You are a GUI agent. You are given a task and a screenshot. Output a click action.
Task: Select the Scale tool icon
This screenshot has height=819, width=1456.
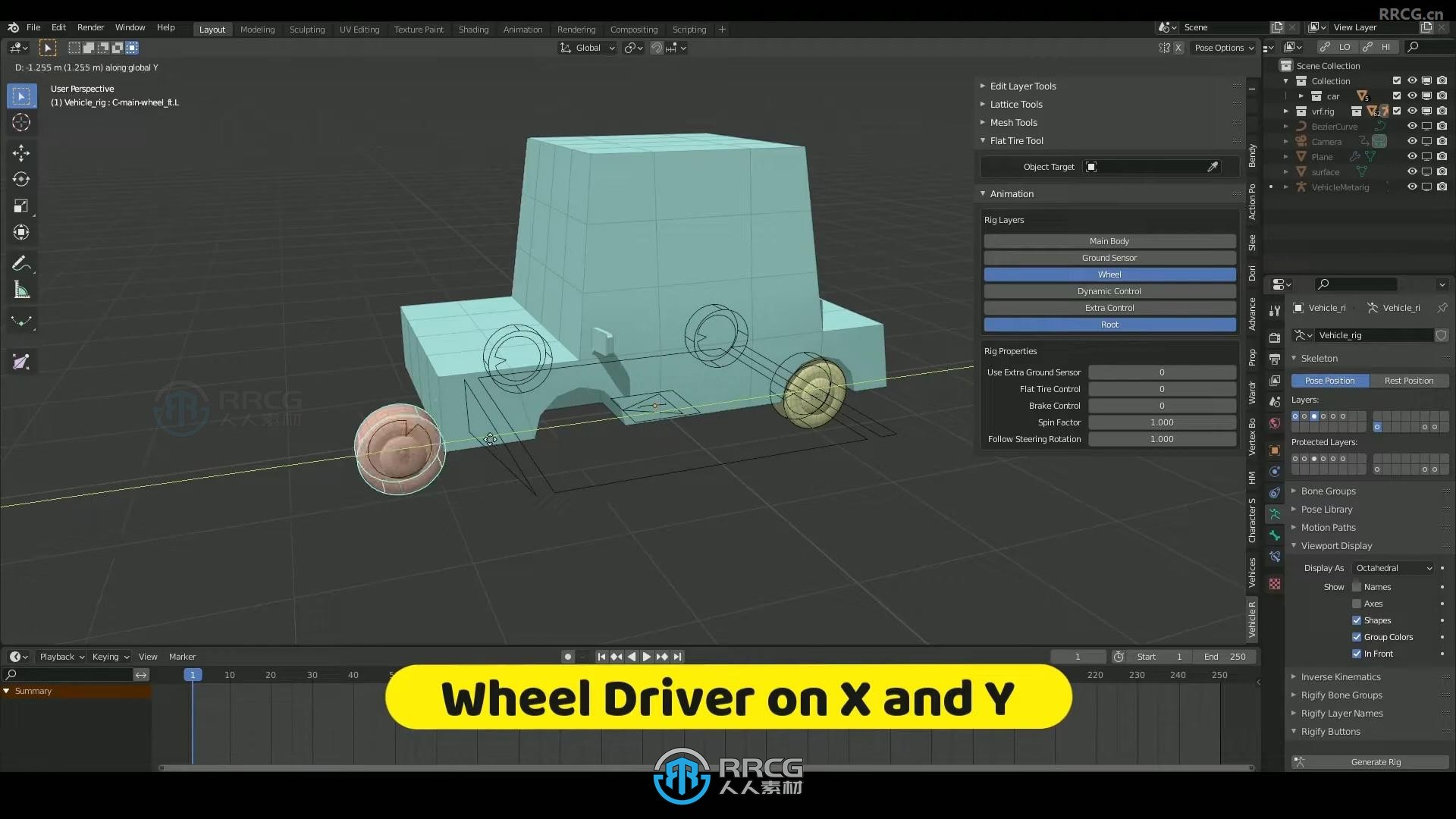(x=21, y=206)
